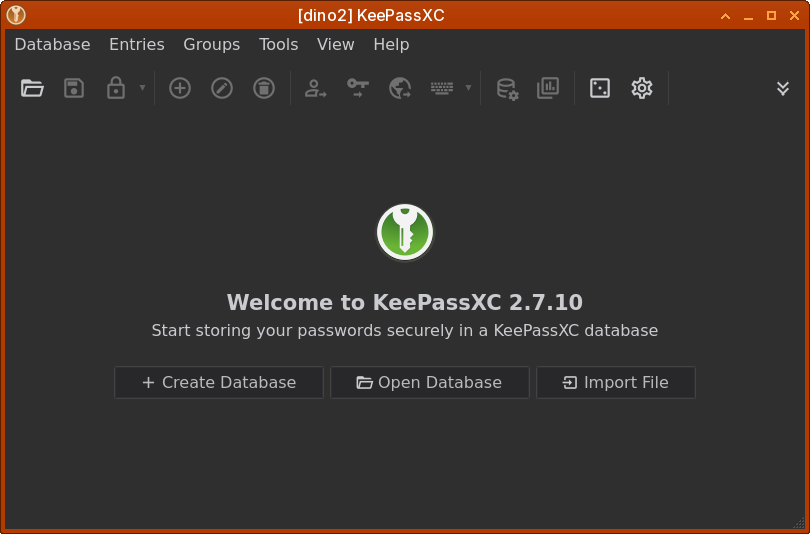This screenshot has width=810, height=534.
Task: Click the Delete Entry trash icon
Action: click(264, 88)
